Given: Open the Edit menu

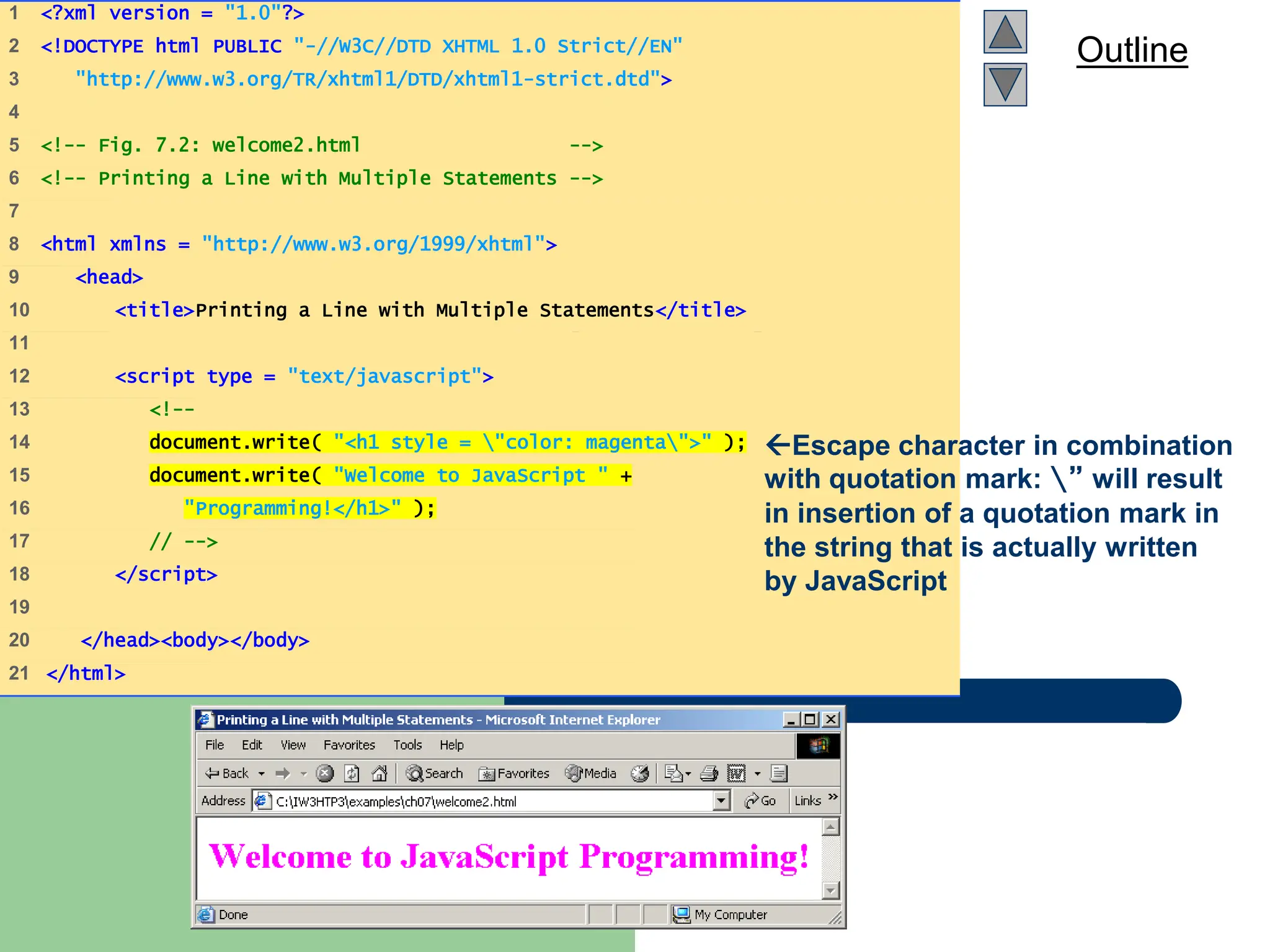Looking at the screenshot, I should [x=252, y=745].
